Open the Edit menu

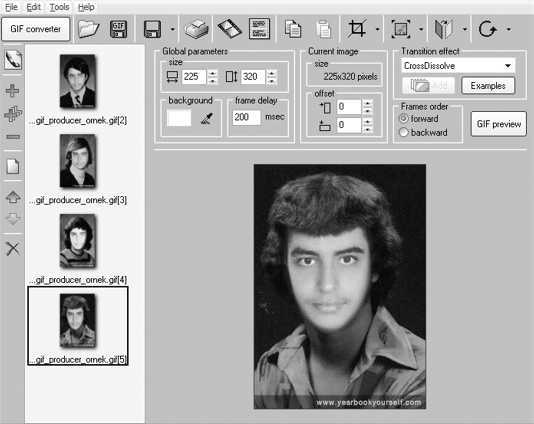pyautogui.click(x=33, y=7)
